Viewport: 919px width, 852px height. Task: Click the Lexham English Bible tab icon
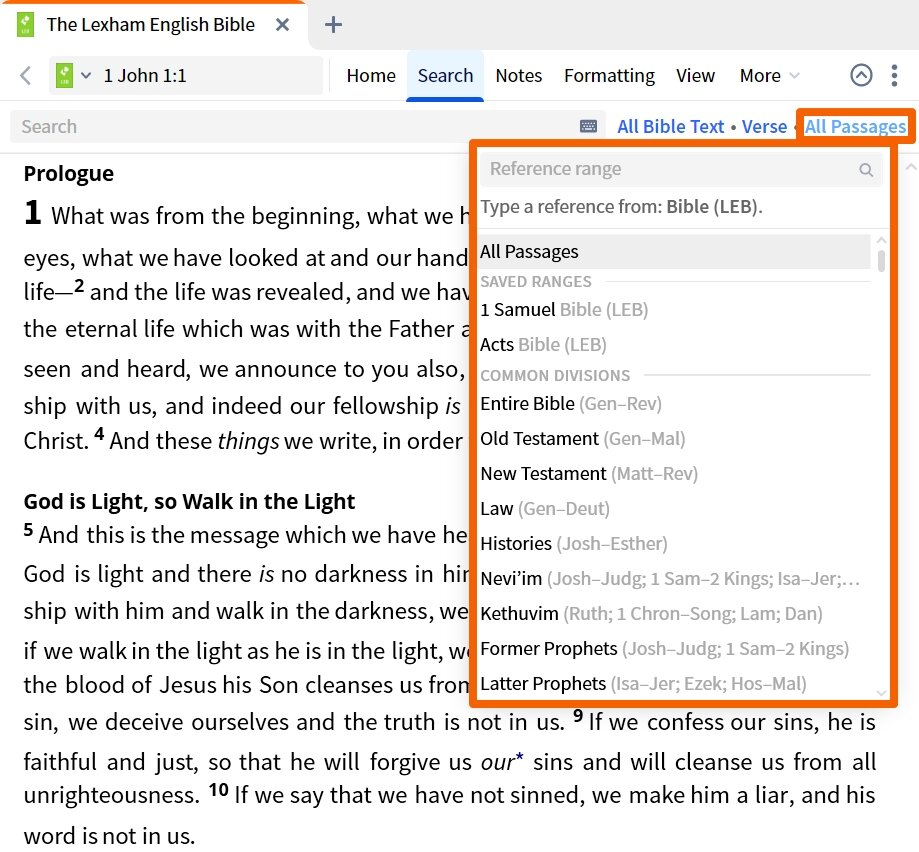coord(25,25)
